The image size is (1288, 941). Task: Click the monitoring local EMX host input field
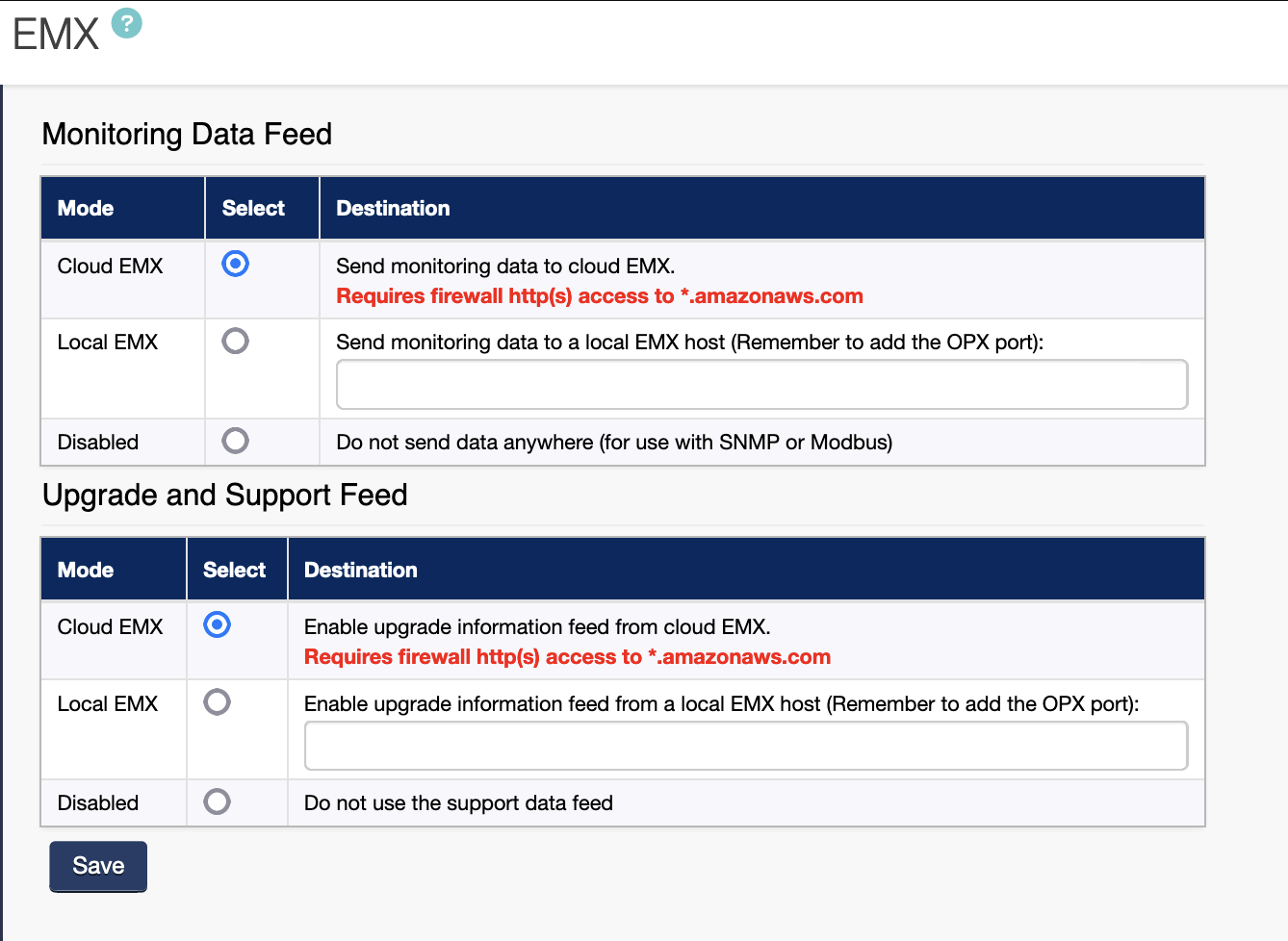pos(760,385)
